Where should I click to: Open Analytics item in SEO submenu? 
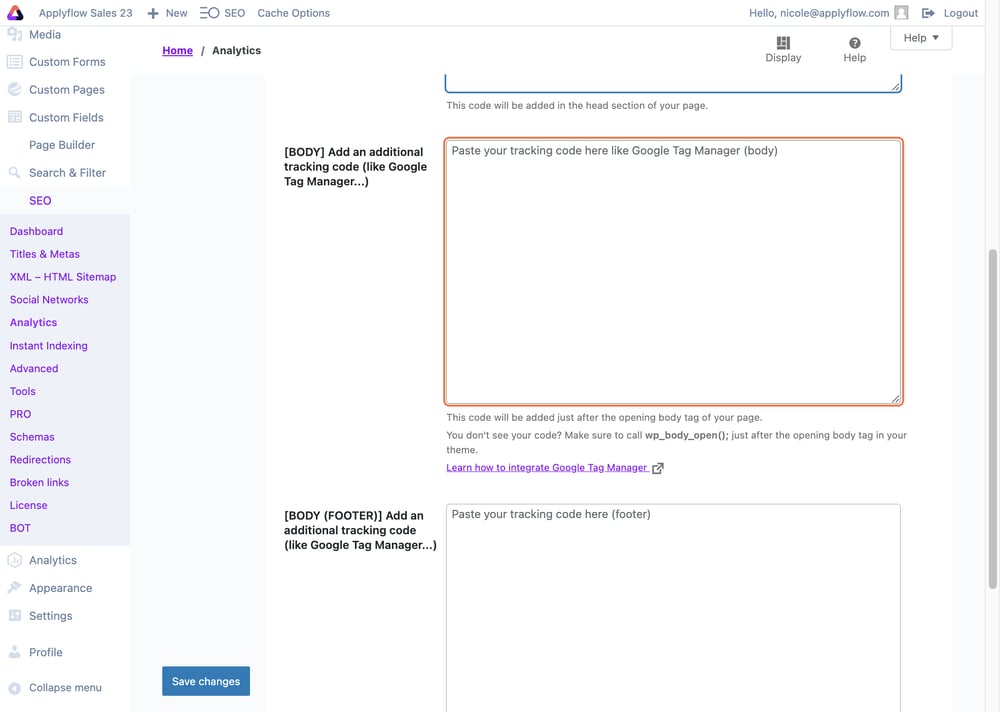[x=33, y=322]
